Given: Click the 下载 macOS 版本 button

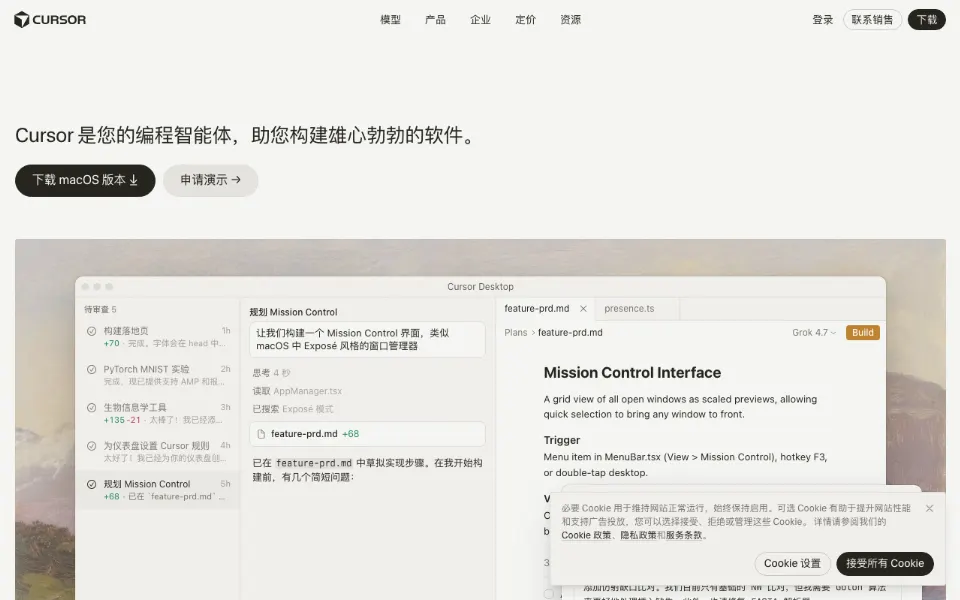Looking at the screenshot, I should point(85,180).
